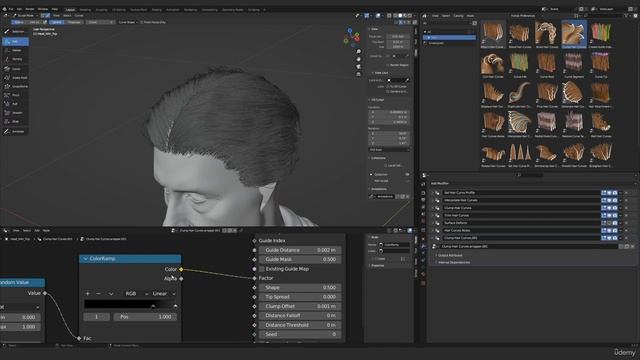
Task: Adjust the Shape slider field
Action: 300,288
